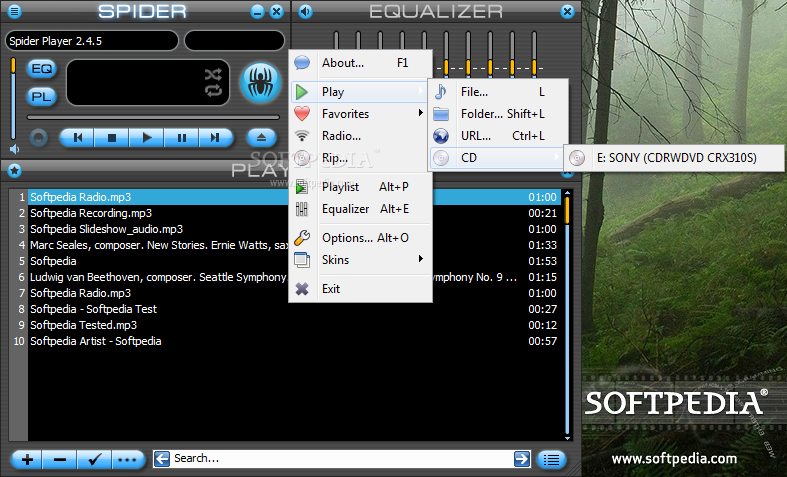The width and height of the screenshot is (787, 477).
Task: Skip to next track
Action: tap(216, 138)
